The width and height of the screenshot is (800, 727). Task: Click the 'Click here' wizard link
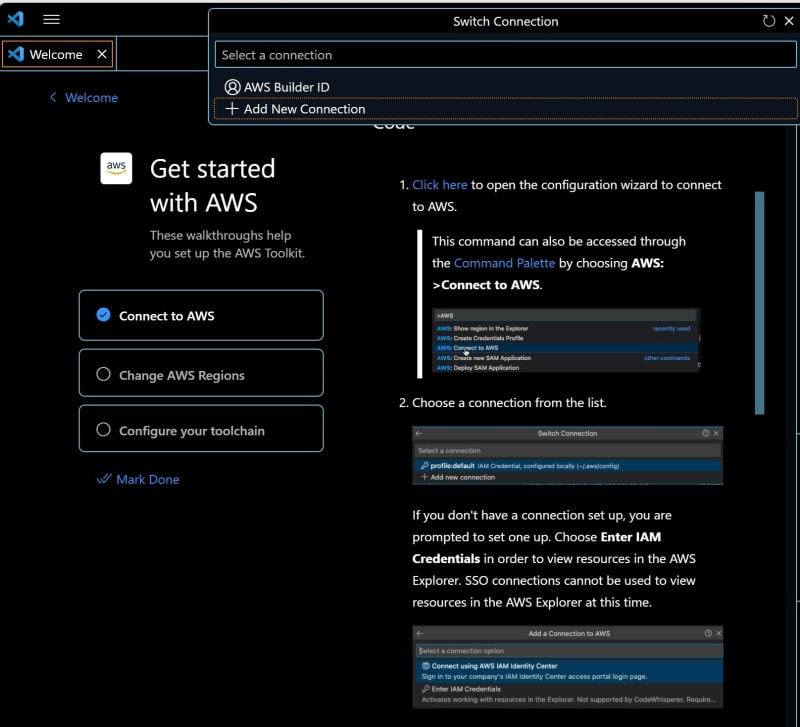pyautogui.click(x=439, y=185)
